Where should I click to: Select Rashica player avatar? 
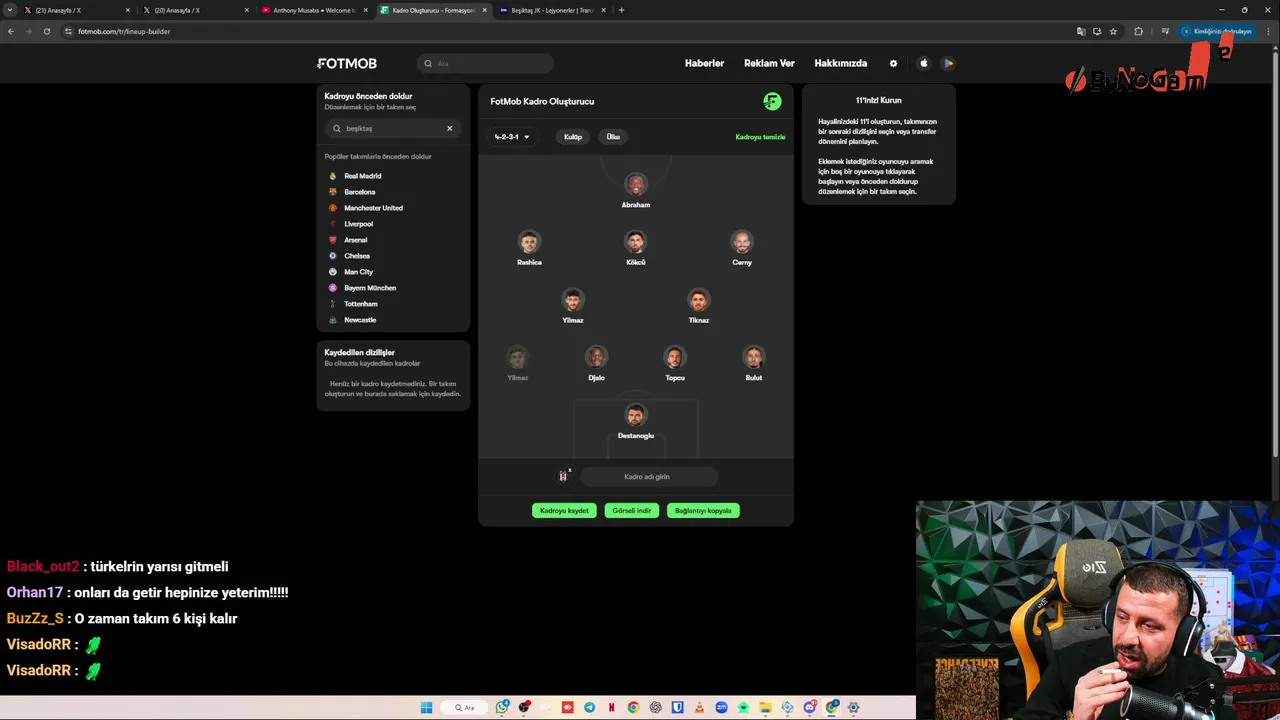tap(529, 242)
